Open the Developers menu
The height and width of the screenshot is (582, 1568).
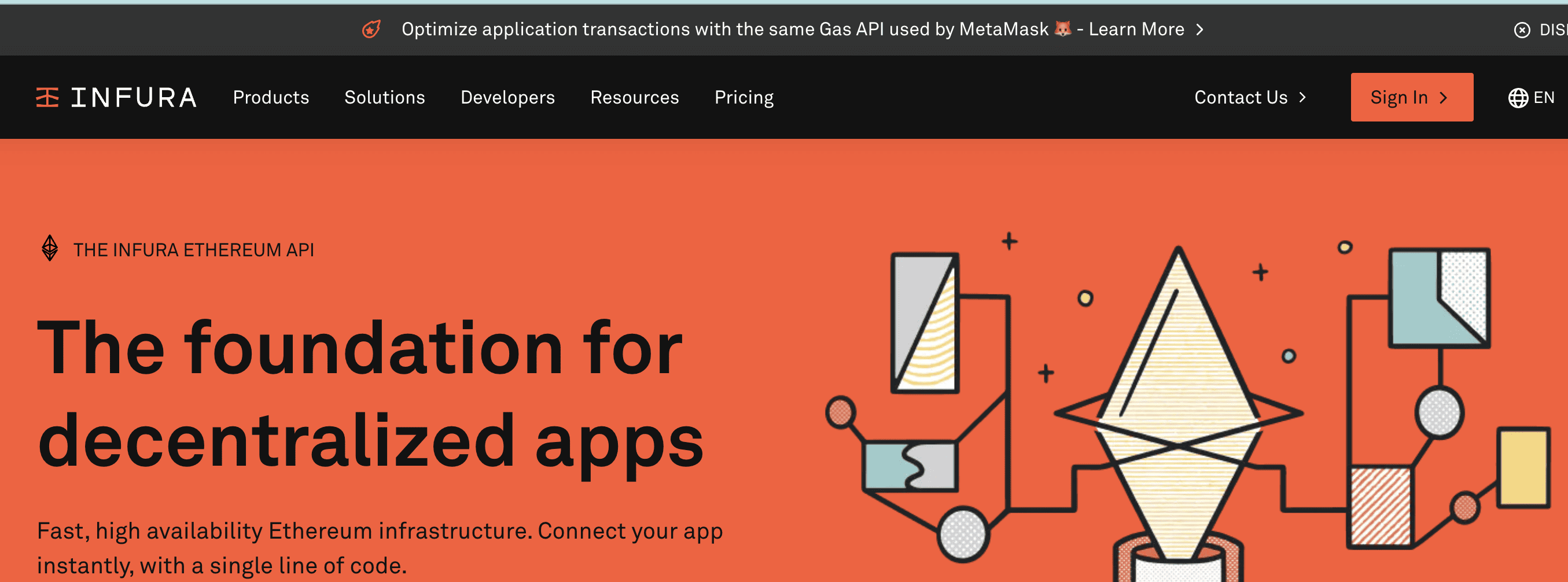(507, 97)
